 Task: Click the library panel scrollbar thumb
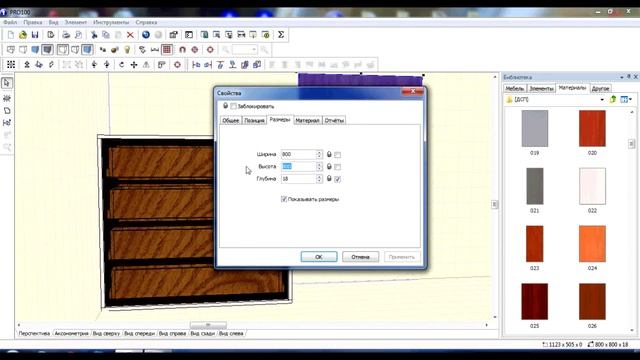[631, 143]
